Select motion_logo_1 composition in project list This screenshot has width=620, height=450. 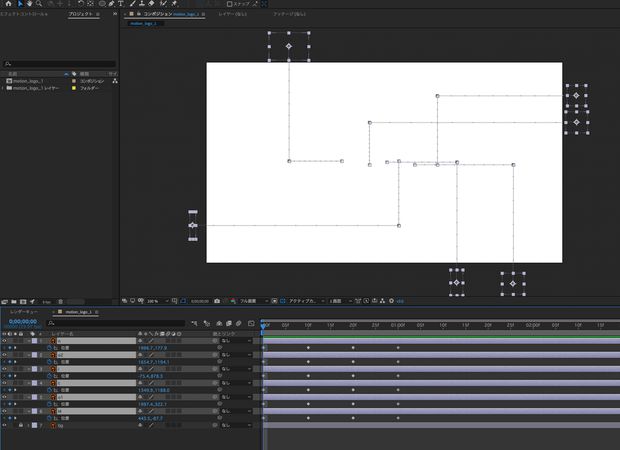[28, 81]
